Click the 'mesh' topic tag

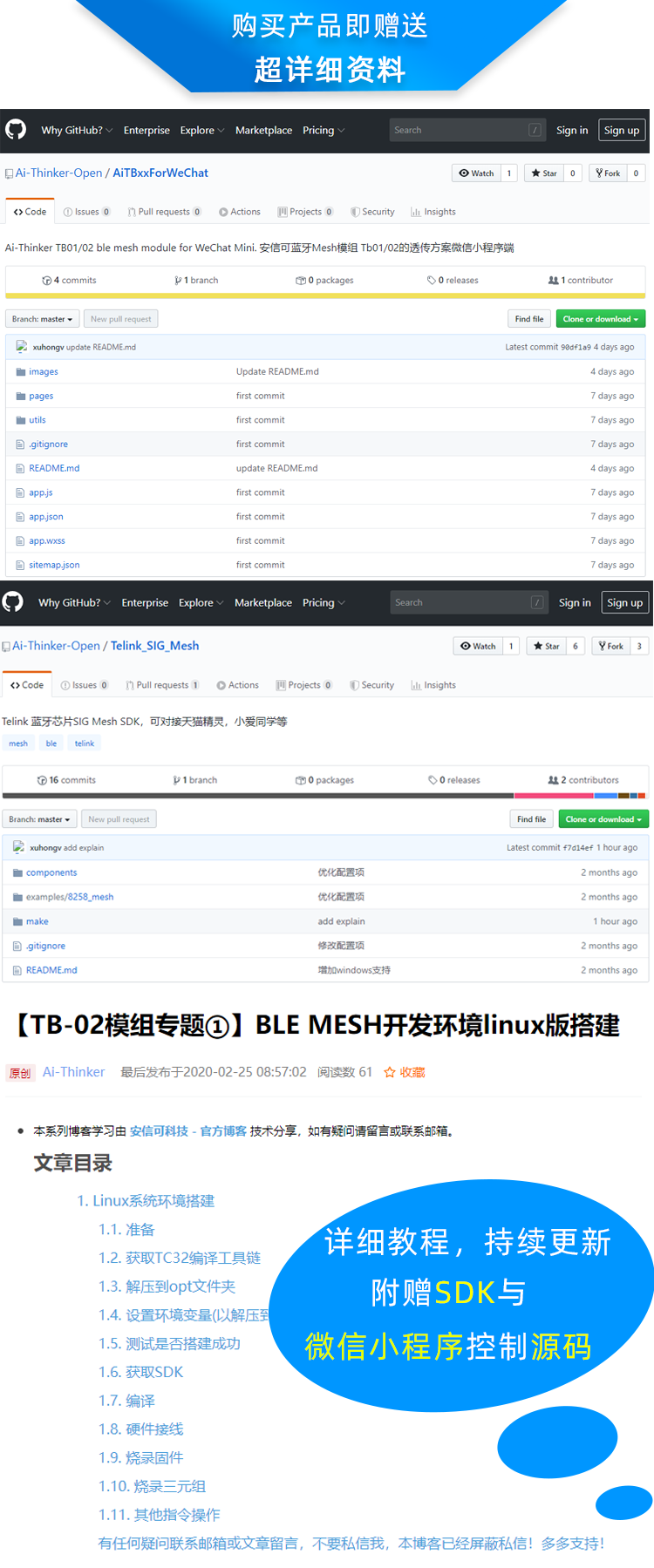[18, 743]
